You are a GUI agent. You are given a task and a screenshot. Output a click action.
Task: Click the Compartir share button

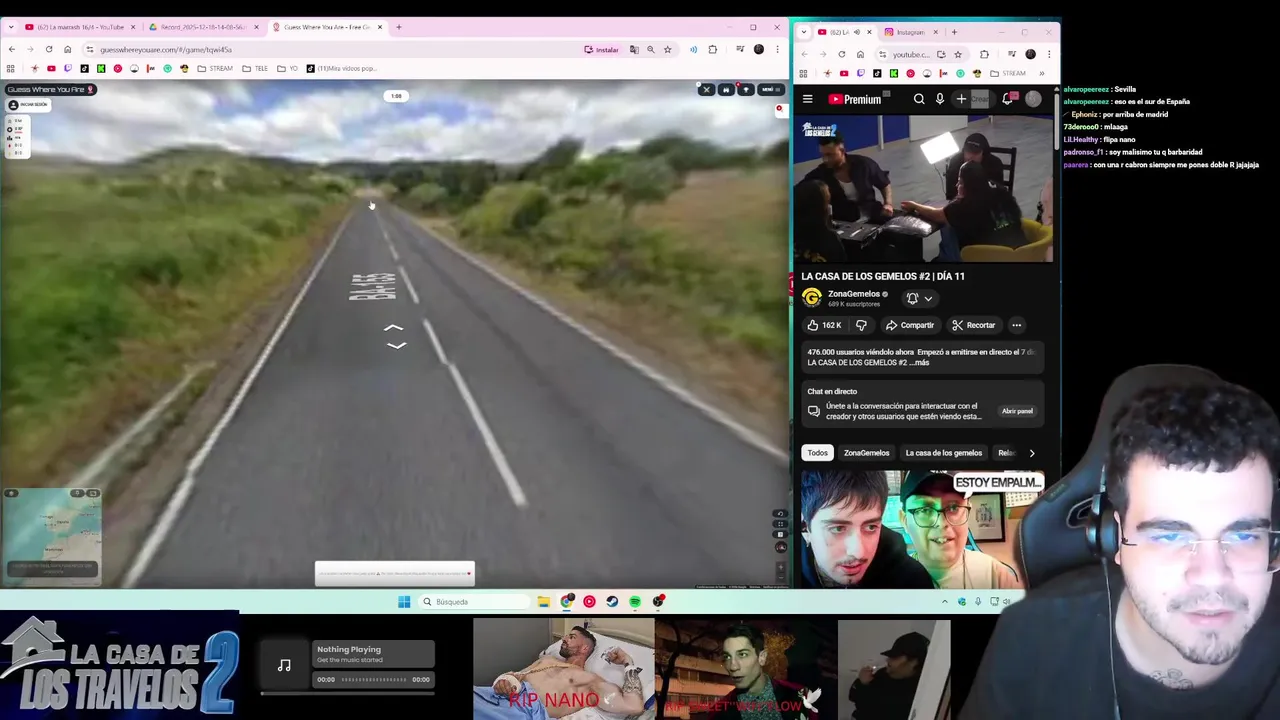pos(909,325)
